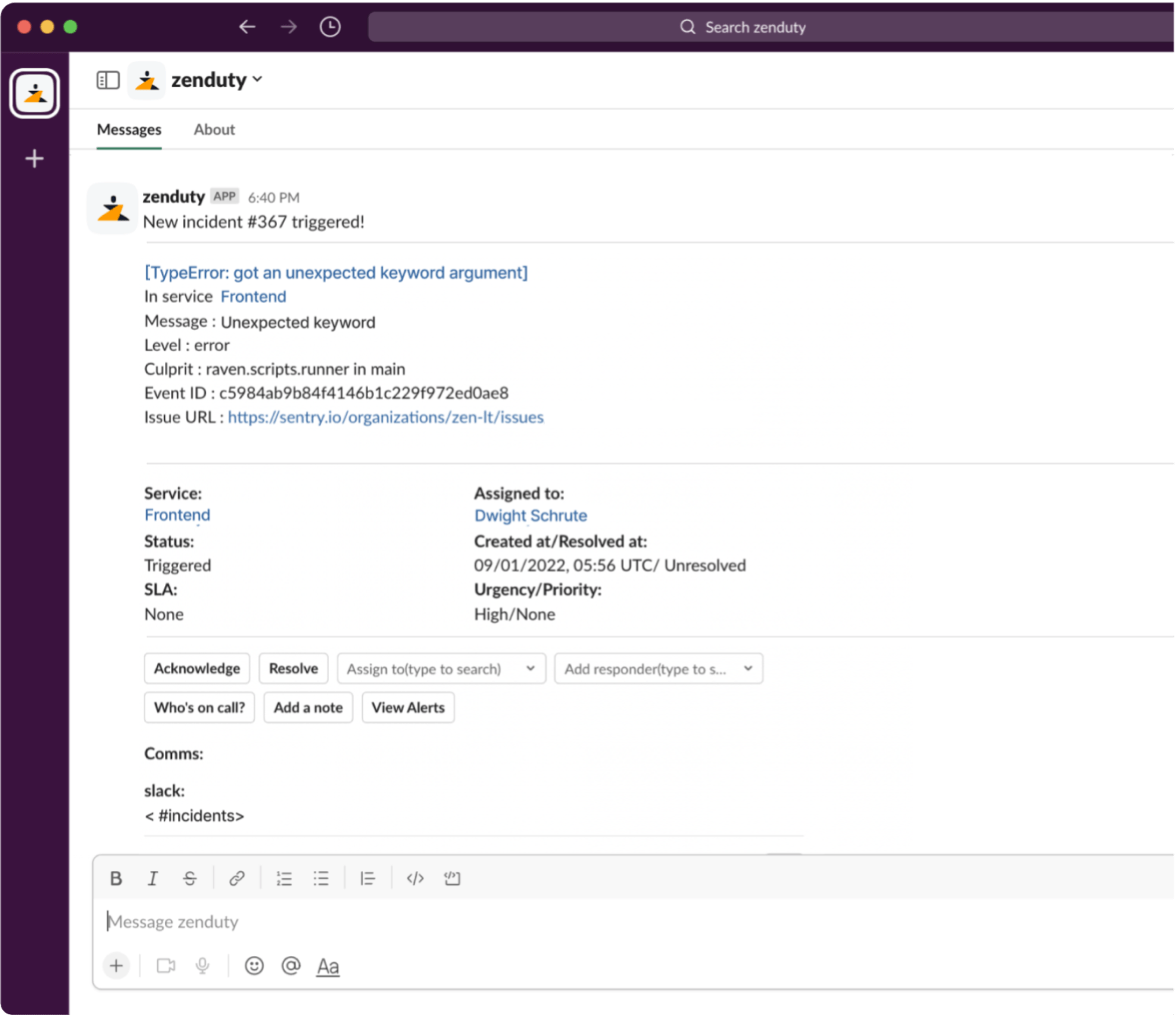
Task: Insert a hyperlink using the link icon
Action: [237, 878]
